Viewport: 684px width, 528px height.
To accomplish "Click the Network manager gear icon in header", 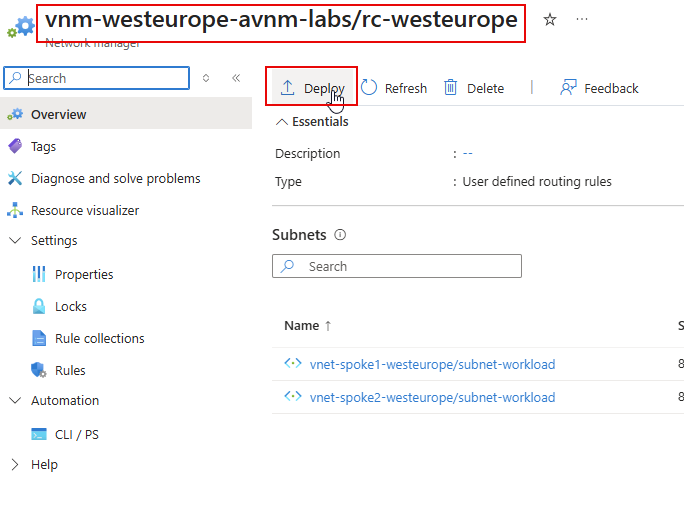I will click(21, 27).
